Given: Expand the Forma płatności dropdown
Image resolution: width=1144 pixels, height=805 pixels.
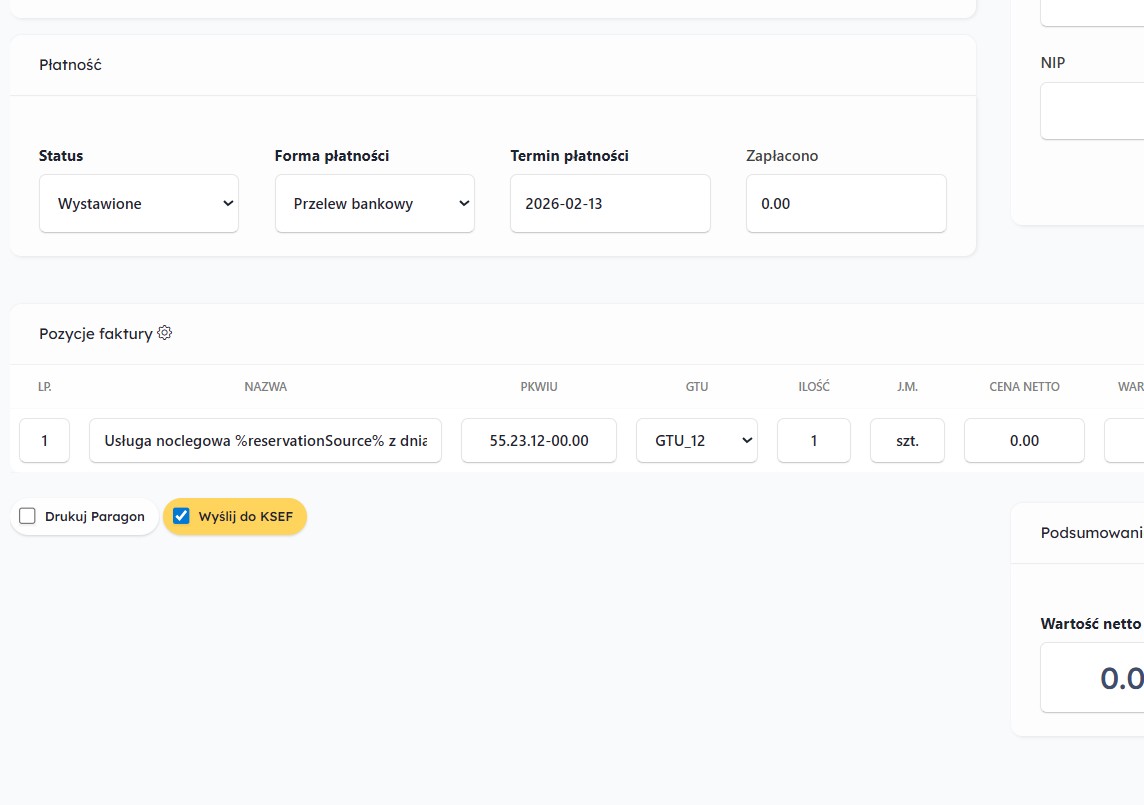Looking at the screenshot, I should (374, 203).
